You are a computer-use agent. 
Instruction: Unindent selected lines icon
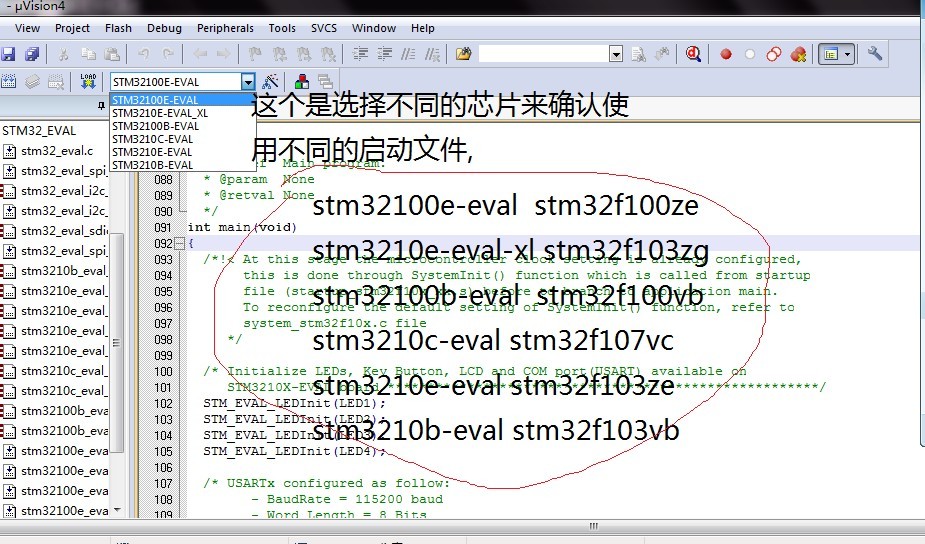click(384, 54)
